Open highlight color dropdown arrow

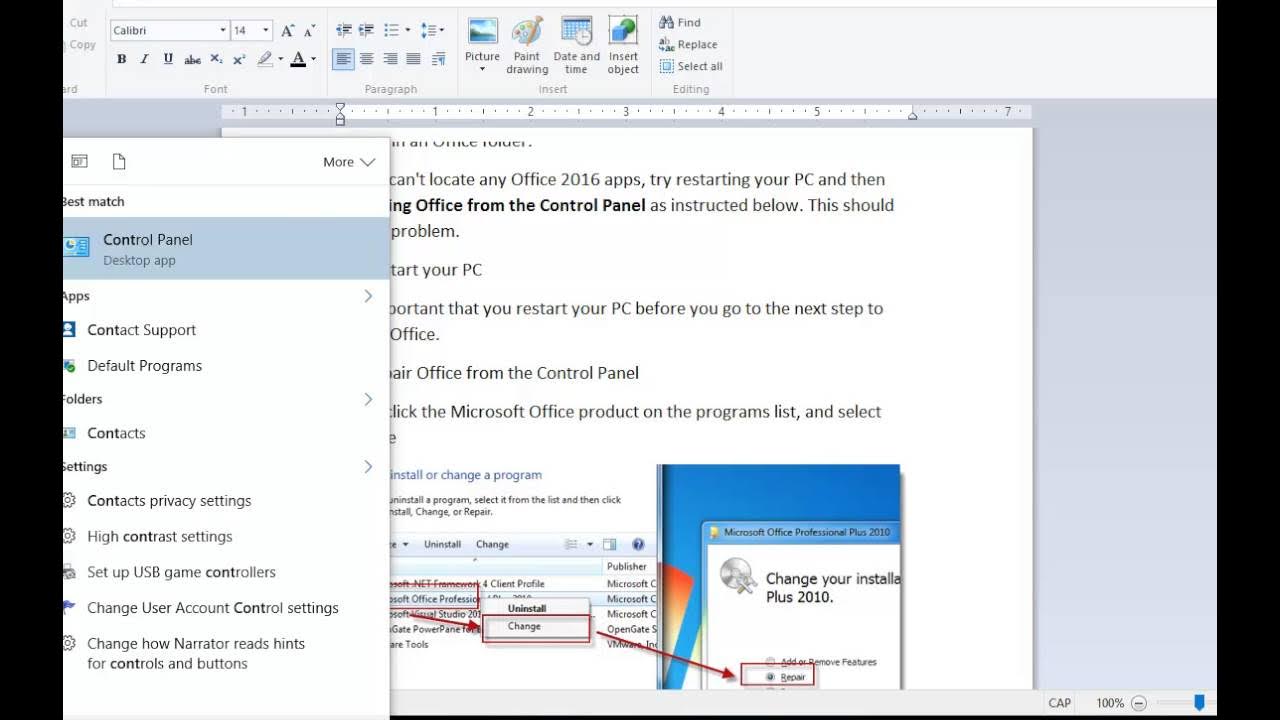pyautogui.click(x=280, y=60)
